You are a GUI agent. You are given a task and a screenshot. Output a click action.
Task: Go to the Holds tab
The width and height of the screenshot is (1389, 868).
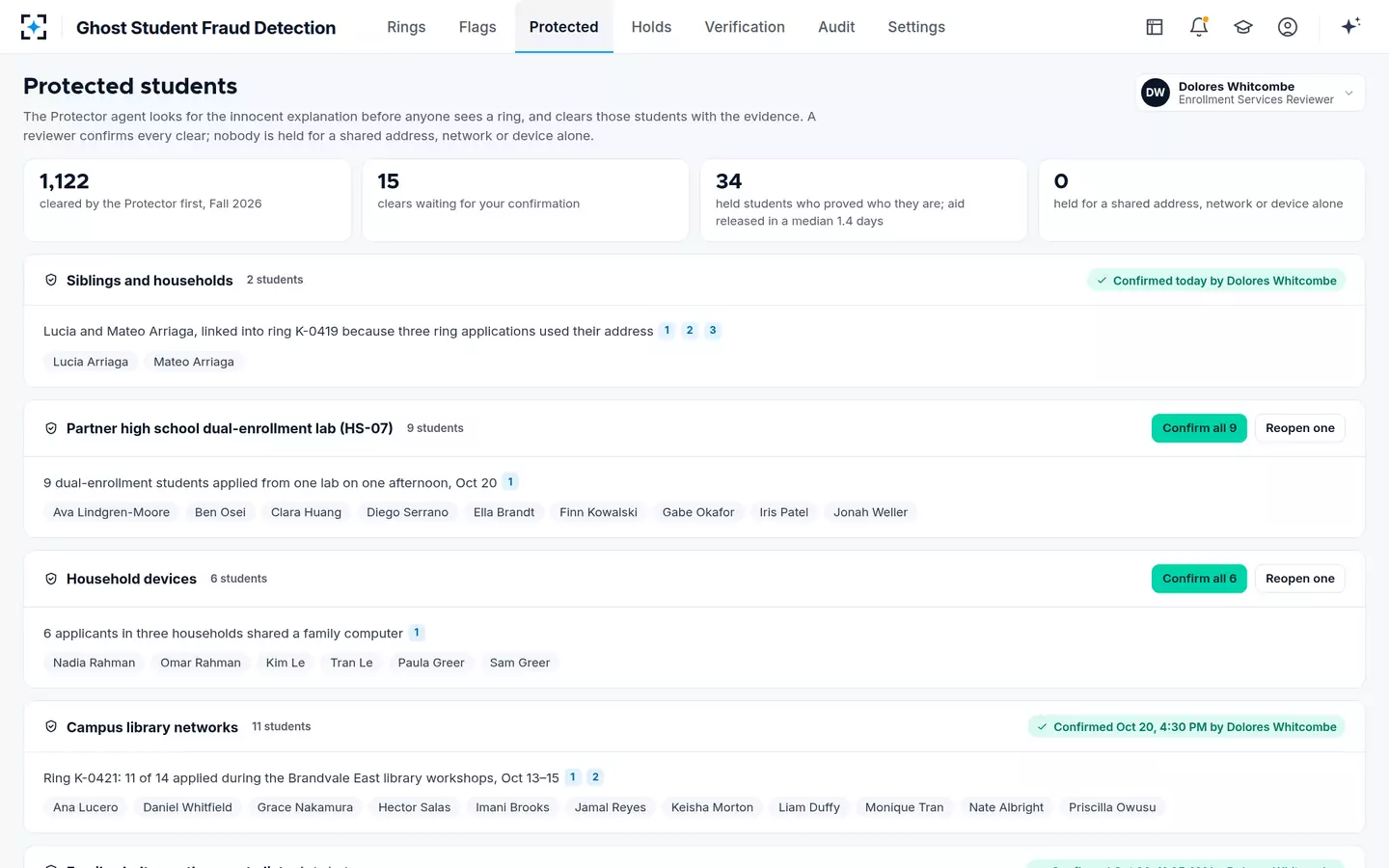pos(651,27)
